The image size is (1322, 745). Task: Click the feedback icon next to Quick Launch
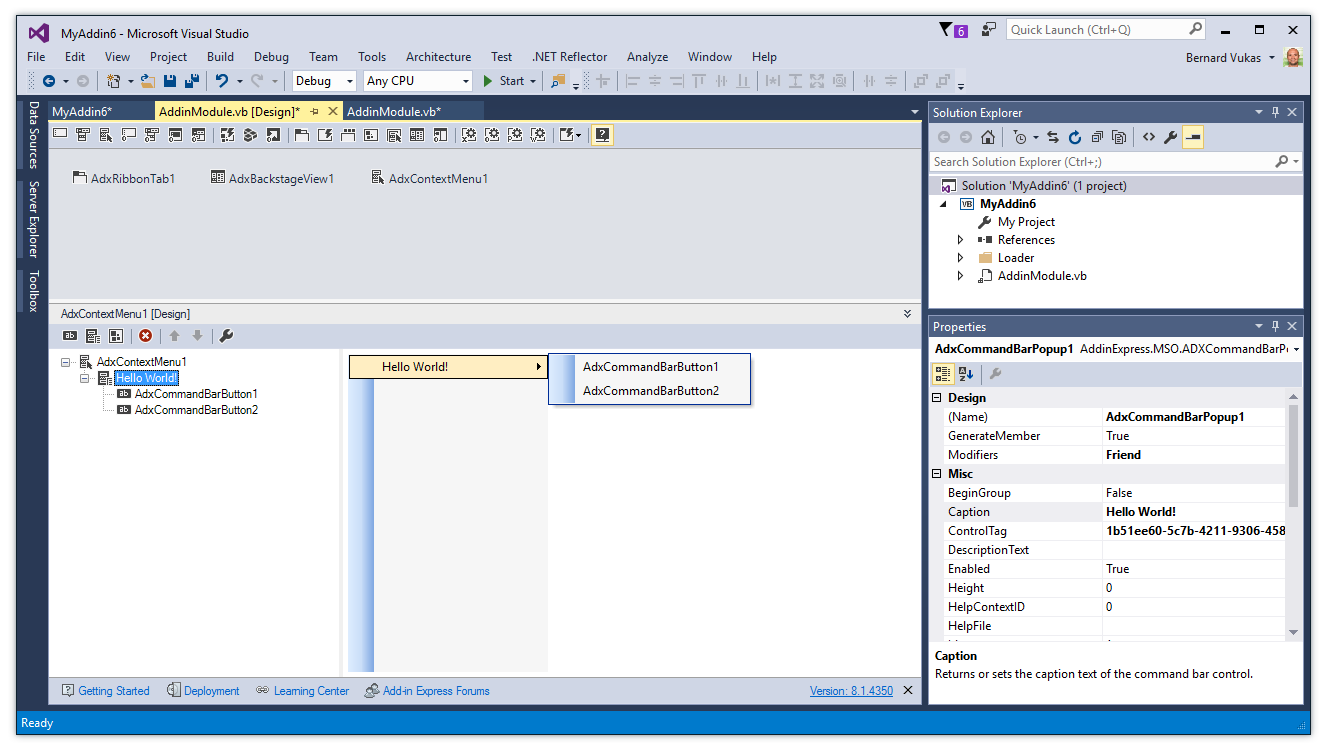point(988,29)
